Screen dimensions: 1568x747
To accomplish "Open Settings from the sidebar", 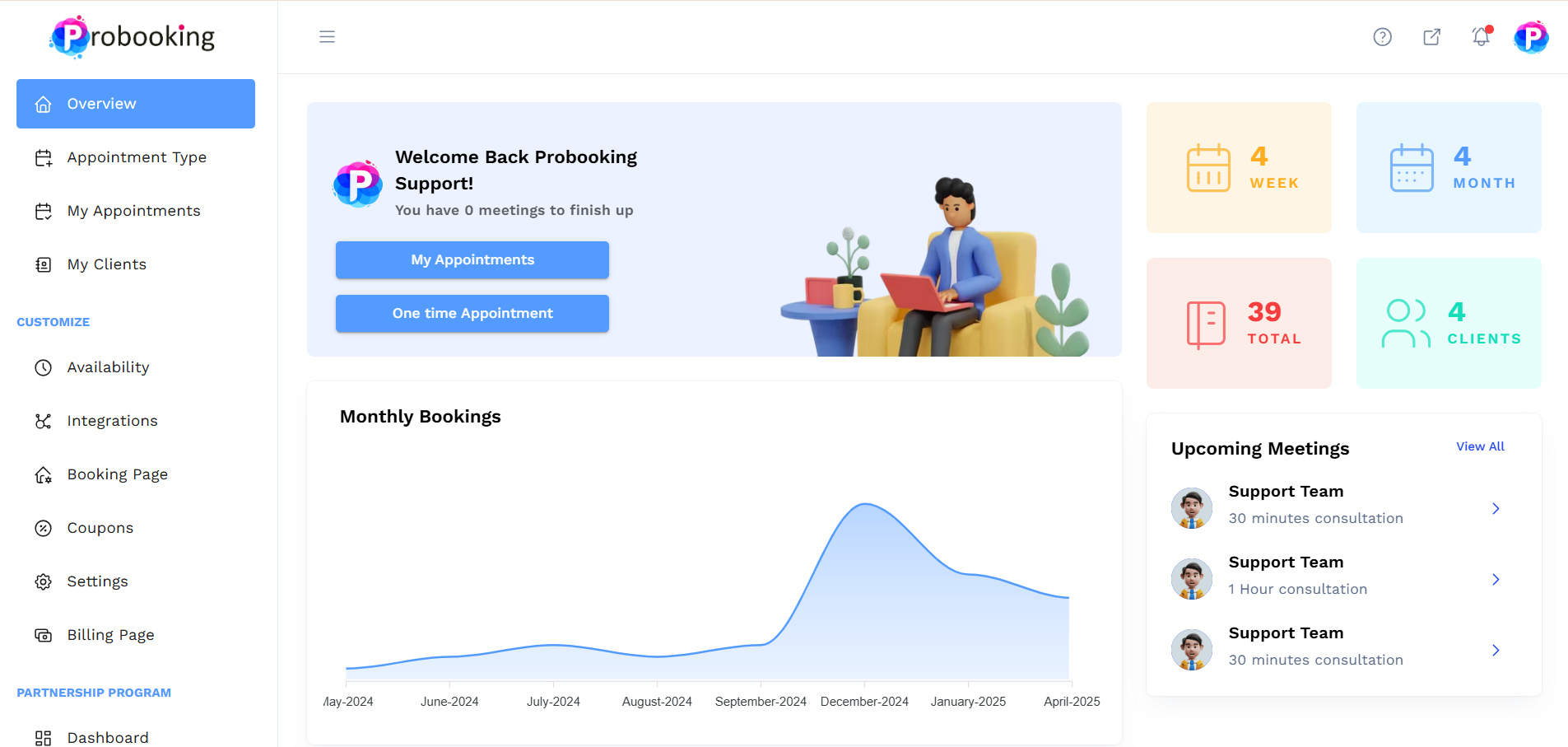I will coord(136,581).
